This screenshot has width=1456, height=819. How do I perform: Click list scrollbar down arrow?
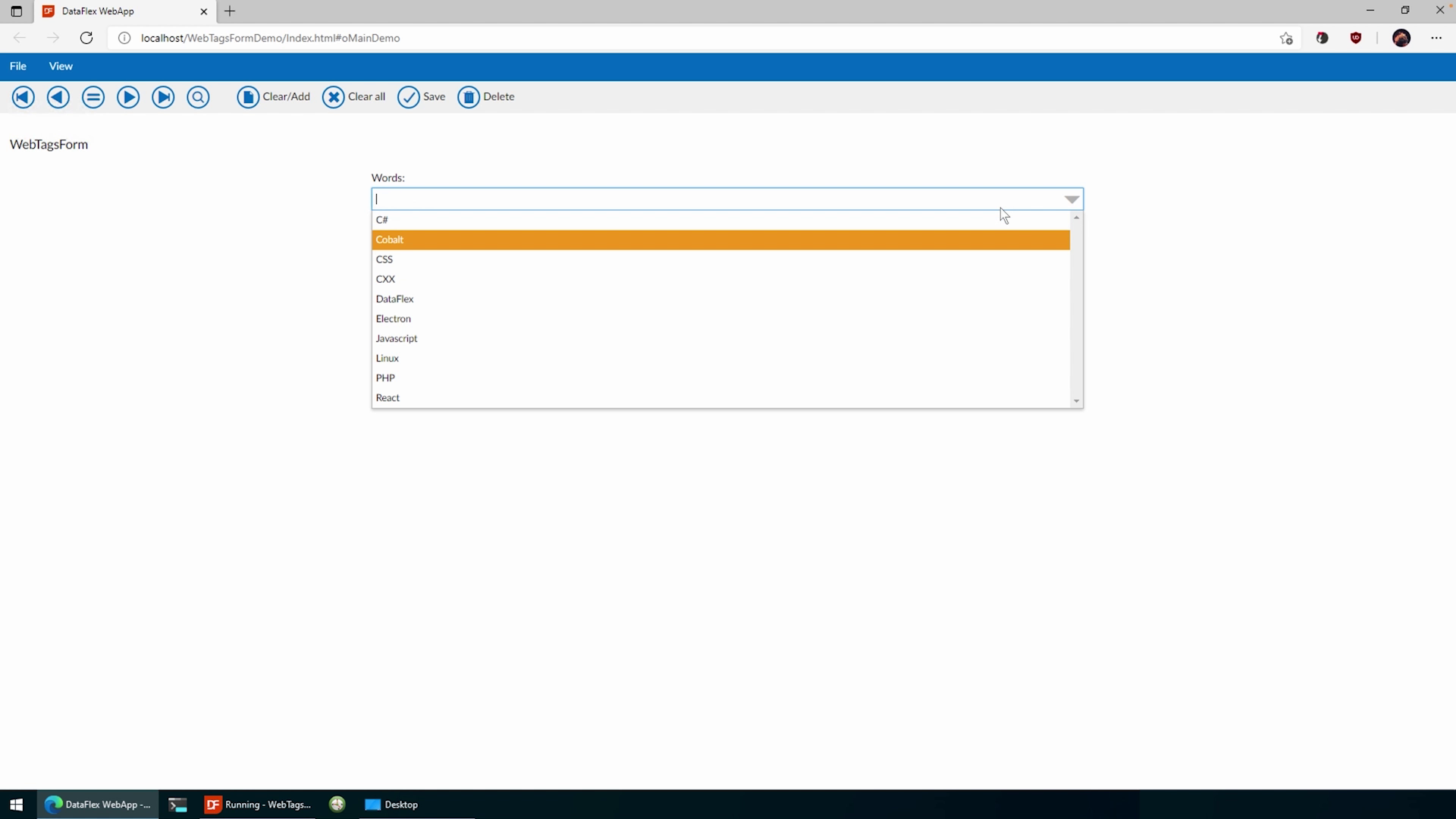coord(1076,401)
